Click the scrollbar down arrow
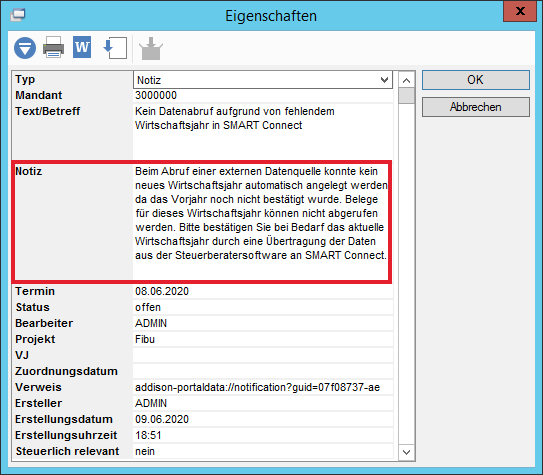The height and width of the screenshot is (475, 543). (x=407, y=452)
